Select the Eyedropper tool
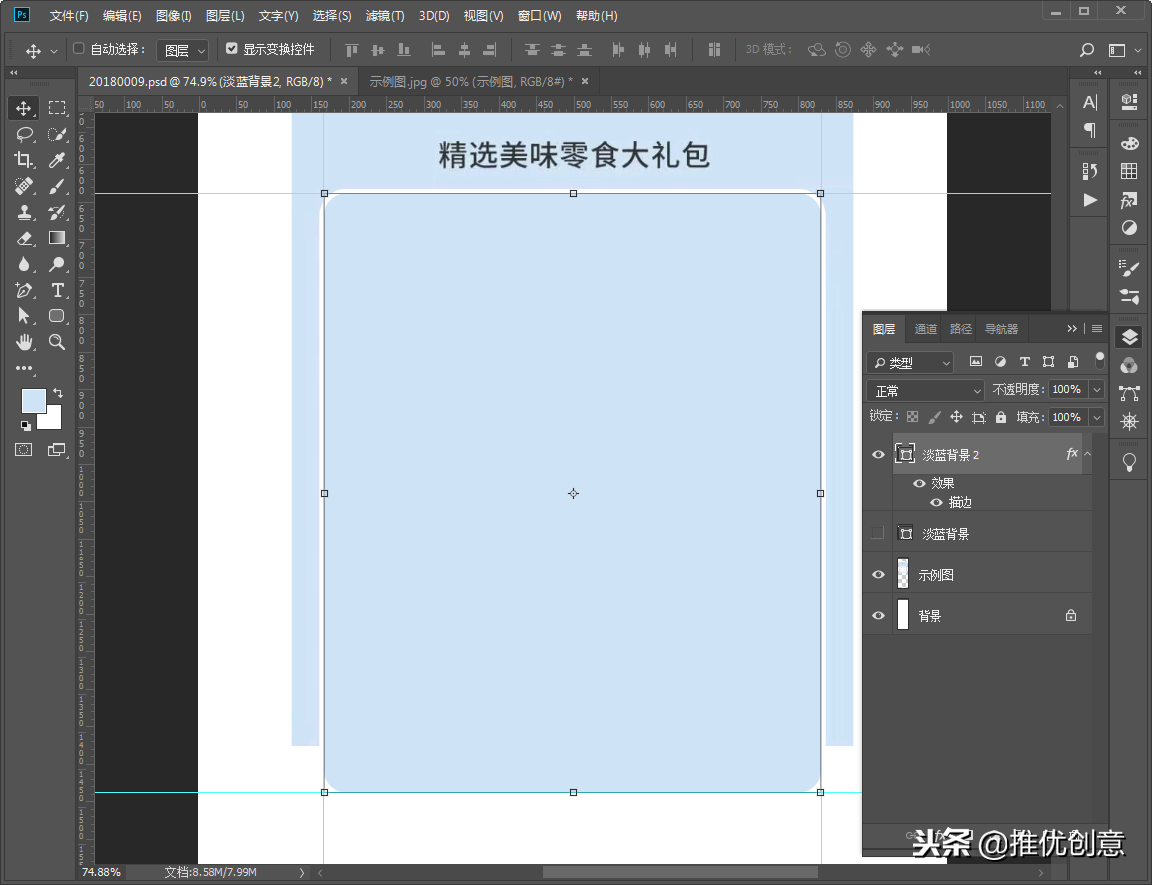 (x=57, y=160)
